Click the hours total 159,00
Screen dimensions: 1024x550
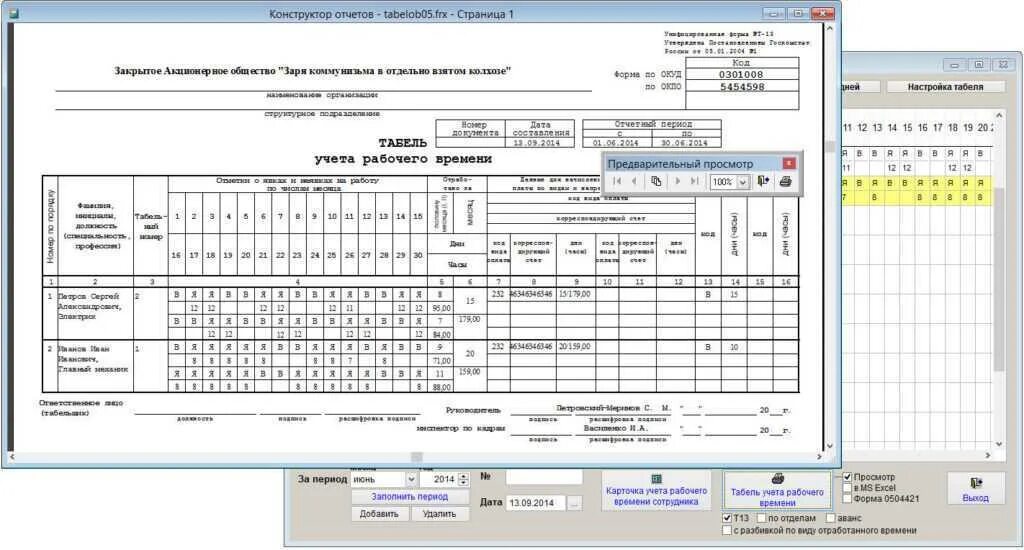469,372
